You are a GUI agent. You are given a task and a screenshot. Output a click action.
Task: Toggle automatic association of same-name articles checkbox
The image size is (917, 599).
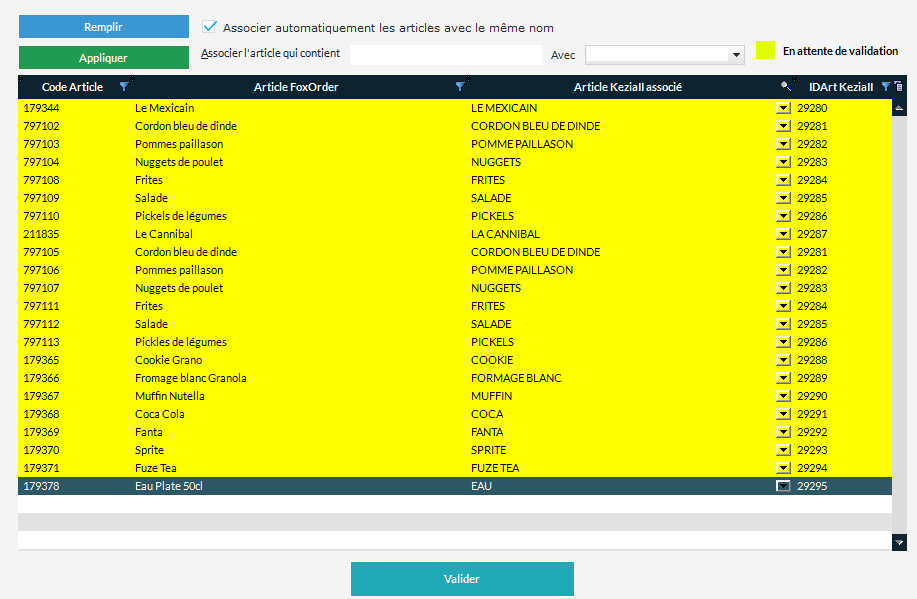pos(210,28)
